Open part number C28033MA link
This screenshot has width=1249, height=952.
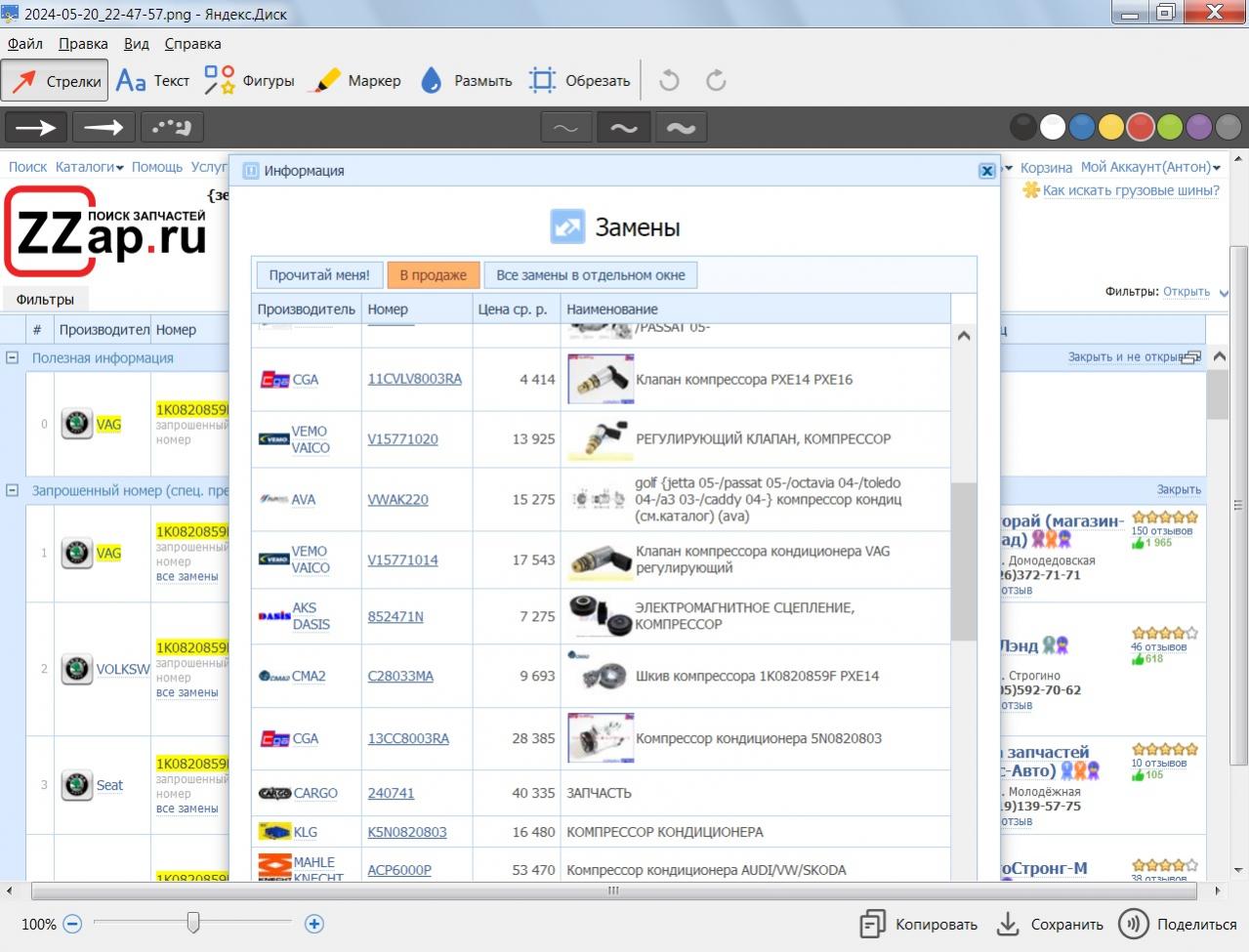[400, 676]
